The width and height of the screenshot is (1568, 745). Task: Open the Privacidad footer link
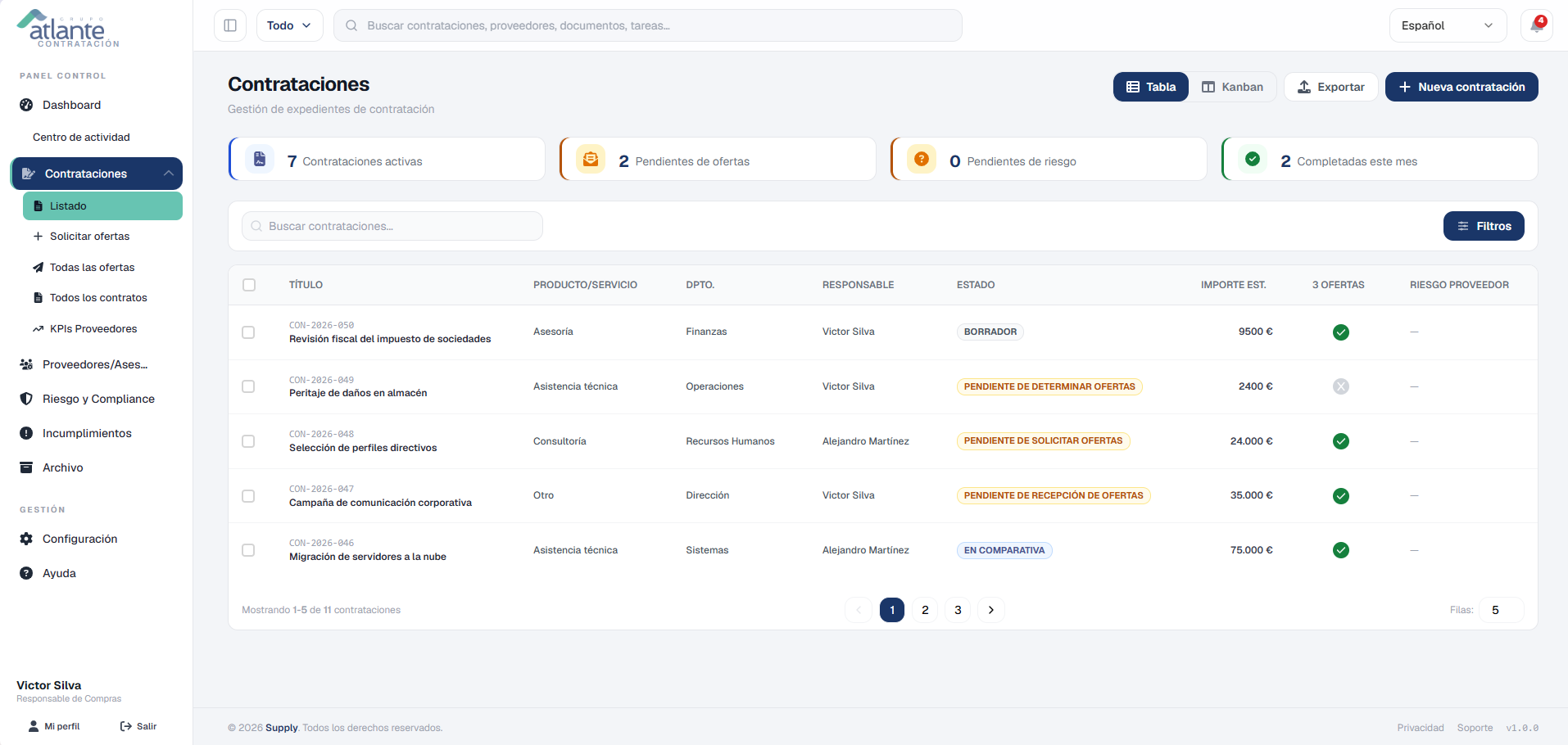pos(1421,728)
